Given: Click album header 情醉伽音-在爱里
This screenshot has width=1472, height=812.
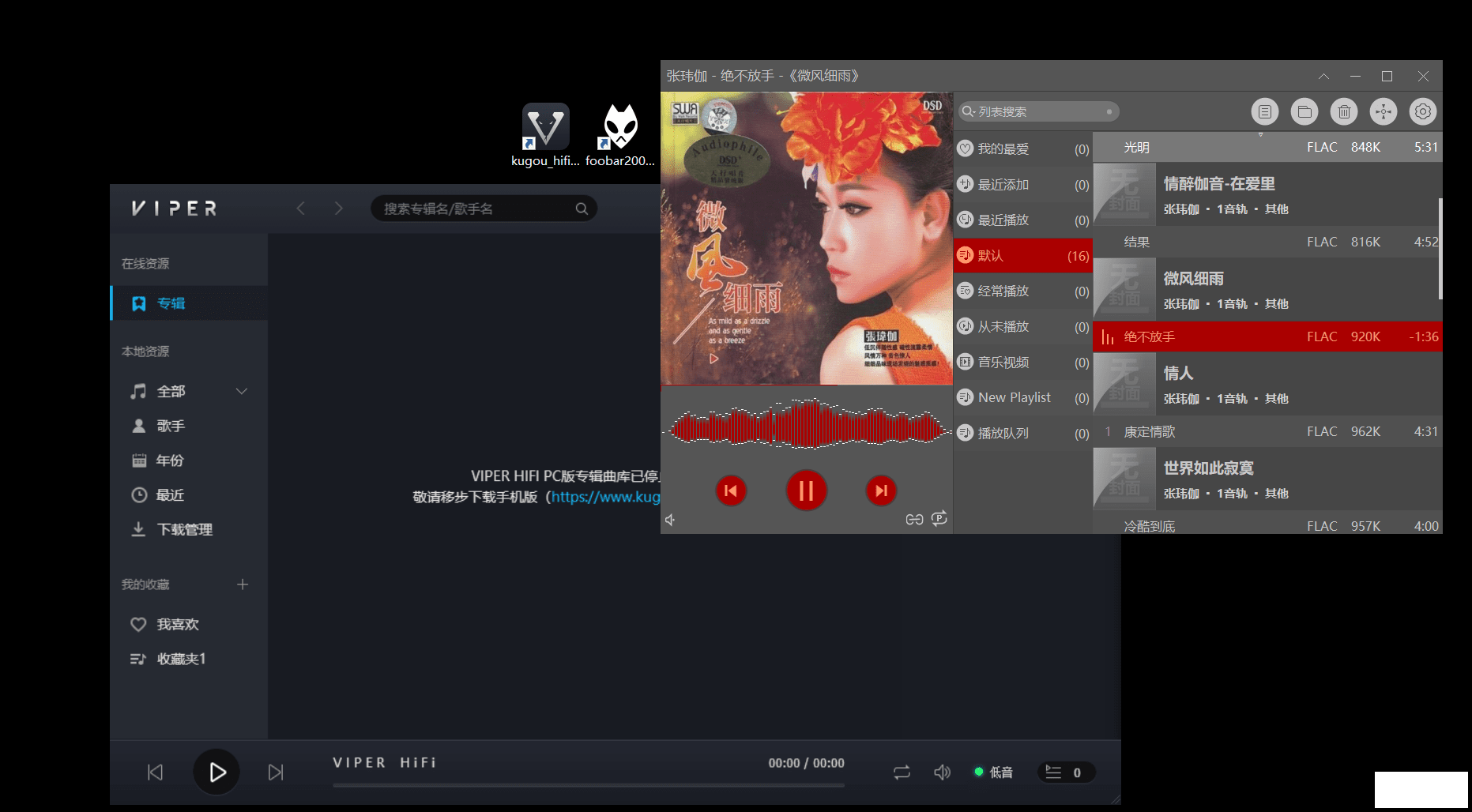Looking at the screenshot, I should (1267, 194).
